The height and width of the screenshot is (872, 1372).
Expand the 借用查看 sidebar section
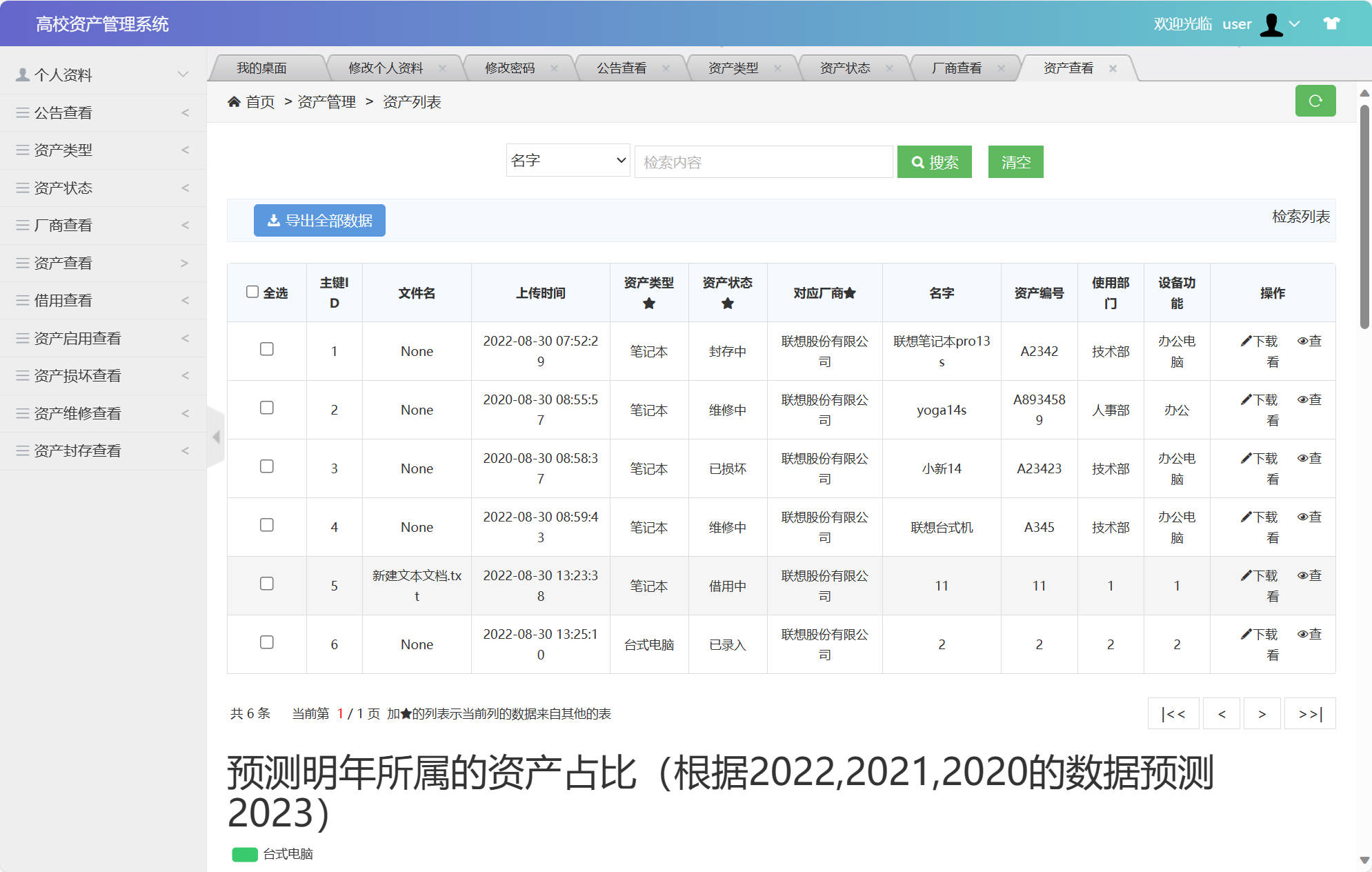coord(103,300)
